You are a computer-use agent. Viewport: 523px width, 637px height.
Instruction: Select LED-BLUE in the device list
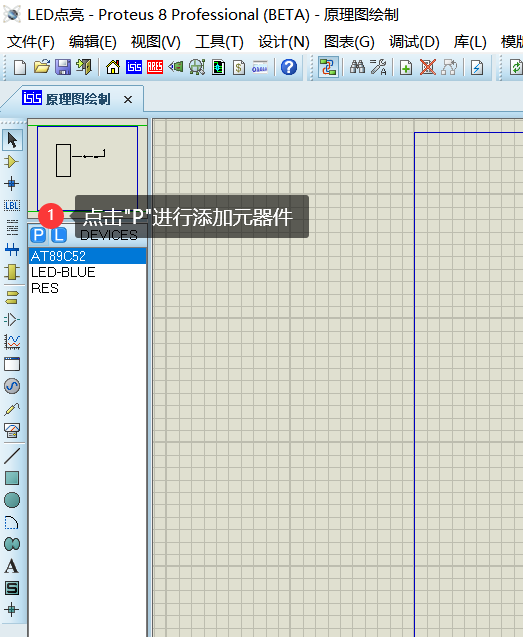click(87, 272)
